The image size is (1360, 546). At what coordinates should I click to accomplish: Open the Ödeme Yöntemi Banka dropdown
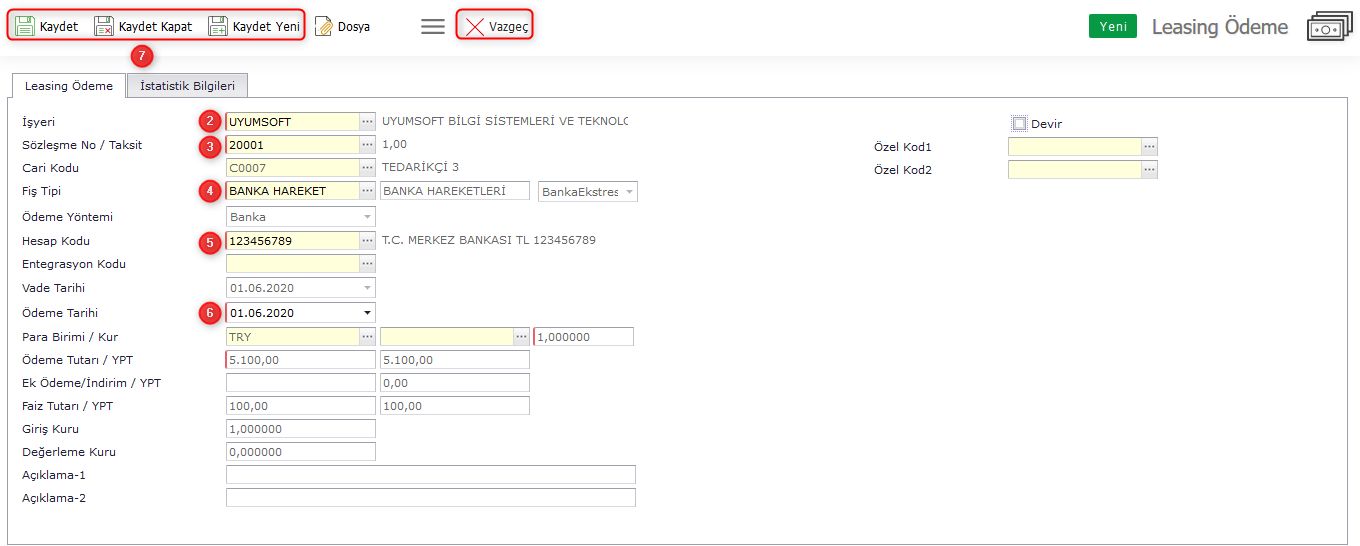(367, 217)
